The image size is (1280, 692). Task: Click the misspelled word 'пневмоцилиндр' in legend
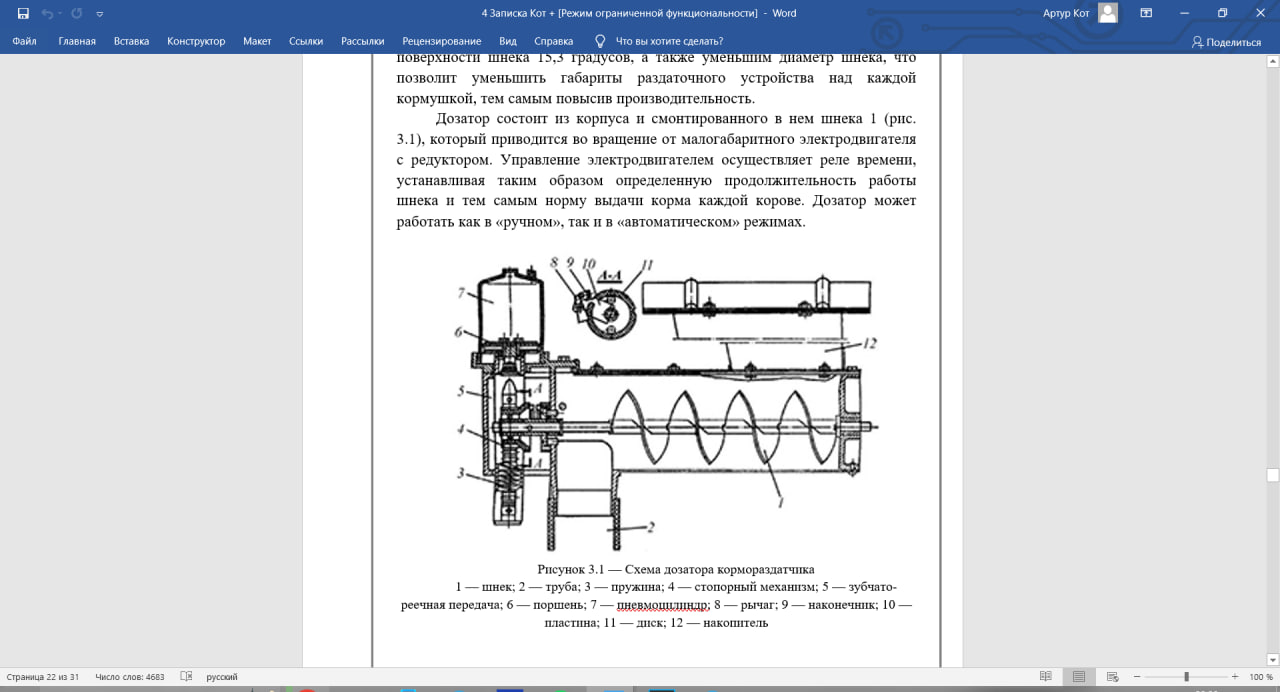point(663,604)
